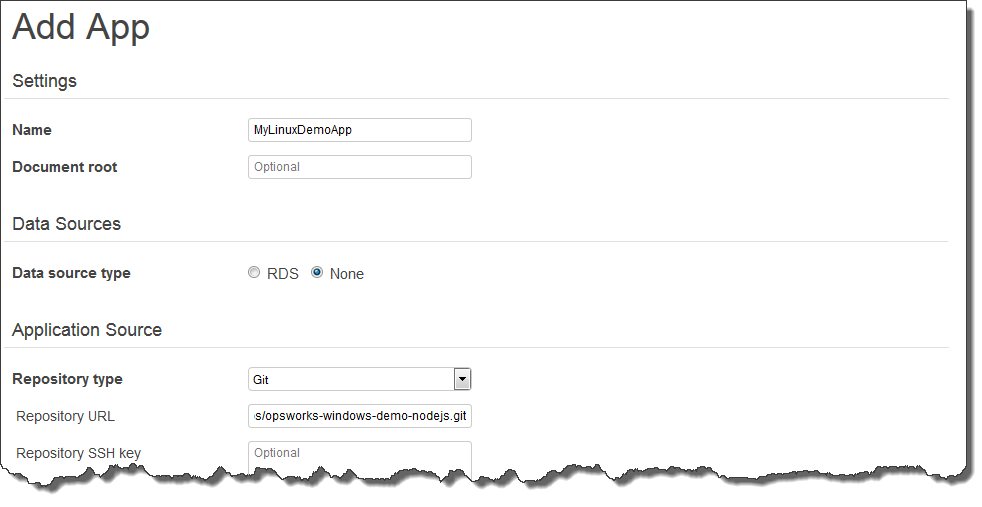
Task: Click the Repository SSH key label
Action: [x=78, y=453]
